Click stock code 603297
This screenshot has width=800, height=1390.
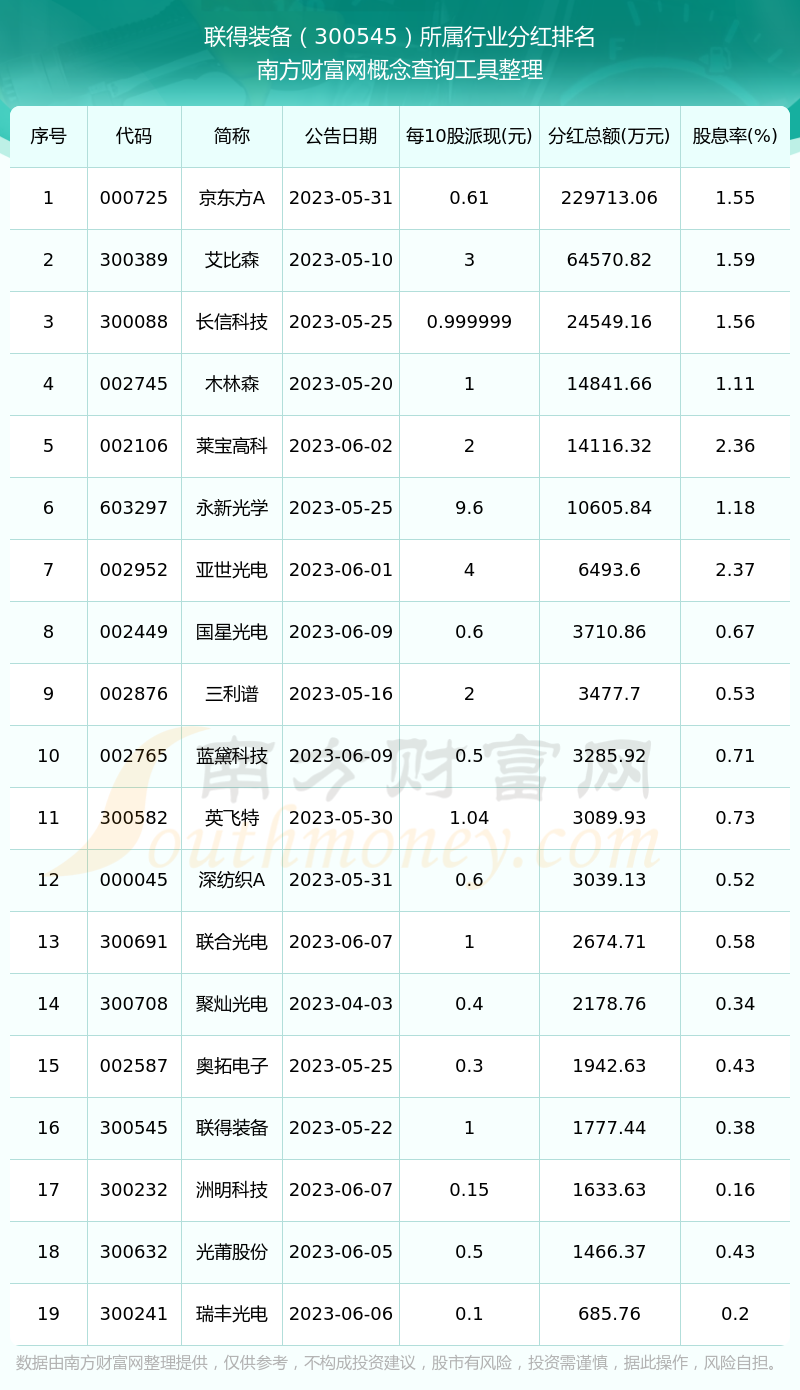pos(134,508)
